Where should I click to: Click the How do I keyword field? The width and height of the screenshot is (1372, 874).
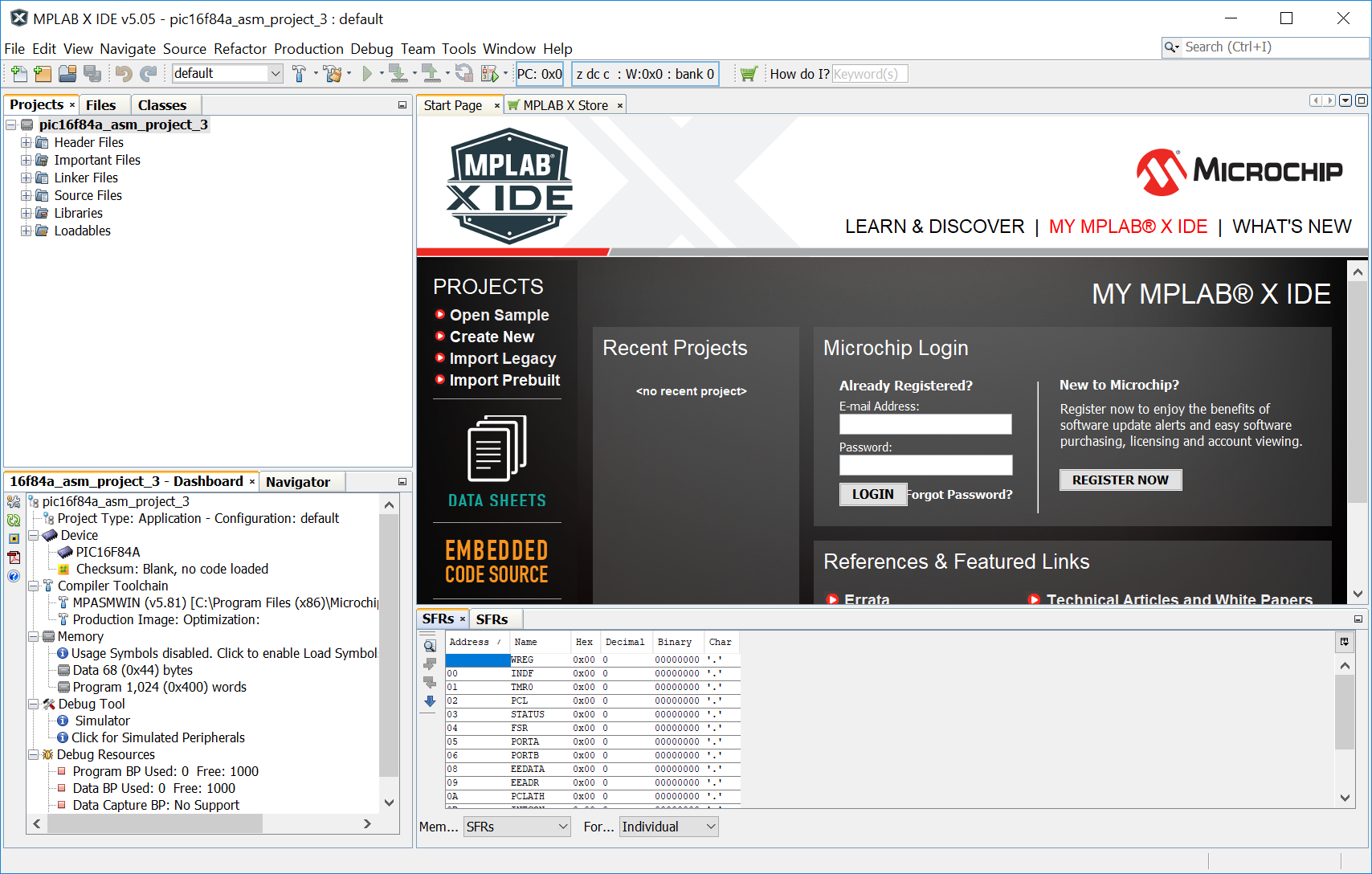pos(870,74)
